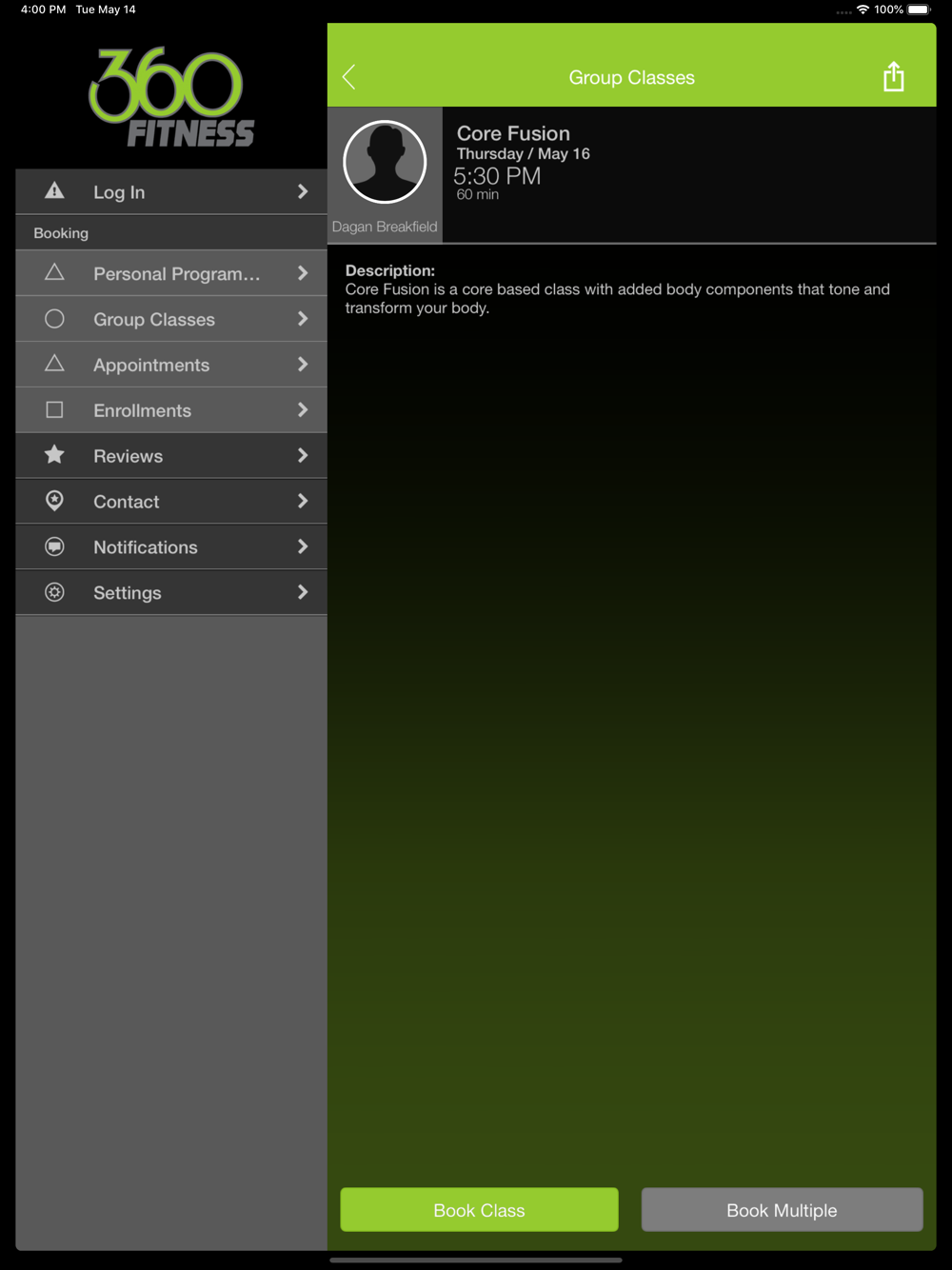
Task: Expand Personal Program chevron arrow
Action: 303,273
